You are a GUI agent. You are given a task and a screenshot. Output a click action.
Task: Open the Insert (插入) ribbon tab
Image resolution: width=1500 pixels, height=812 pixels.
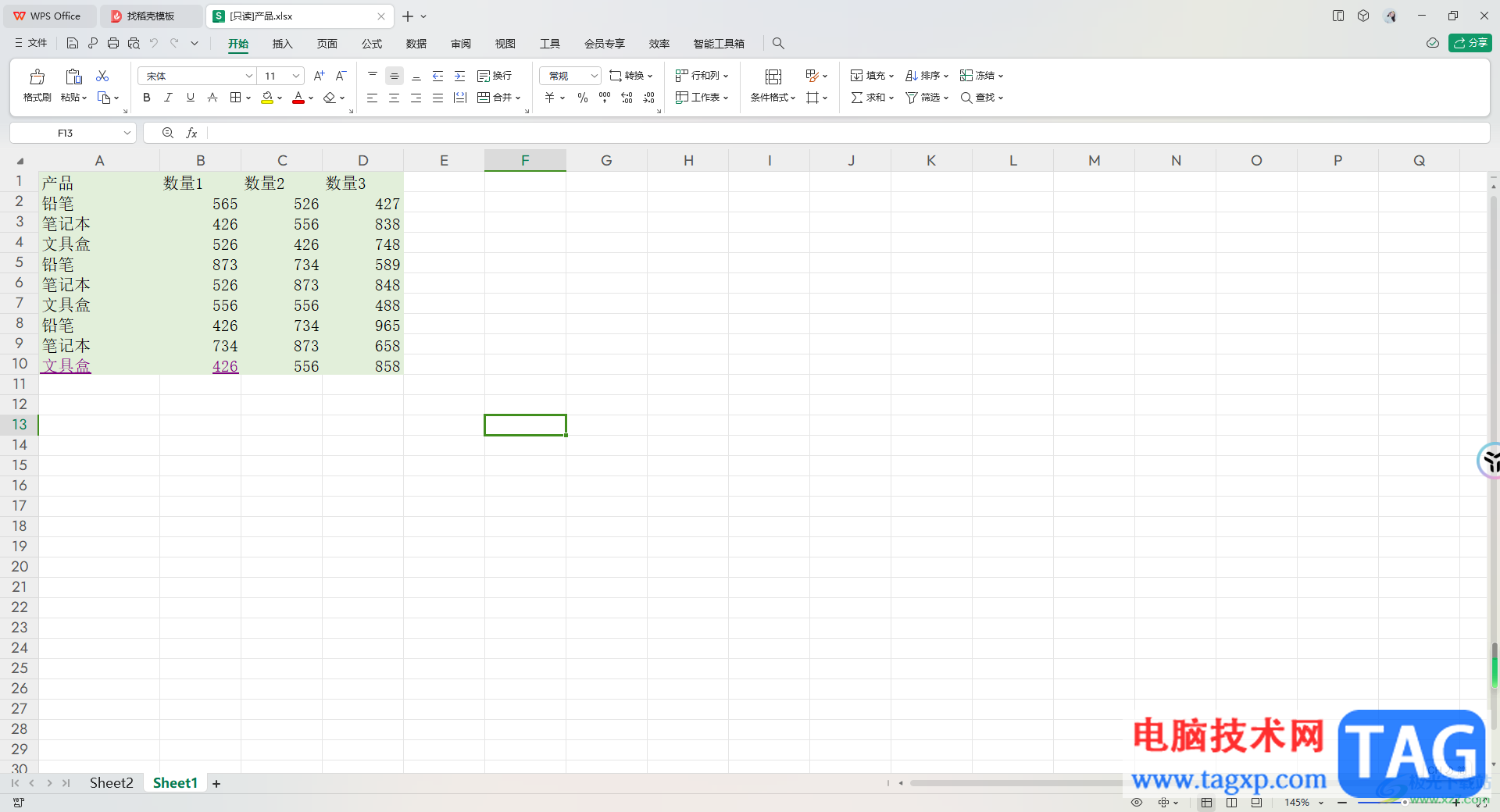282,44
